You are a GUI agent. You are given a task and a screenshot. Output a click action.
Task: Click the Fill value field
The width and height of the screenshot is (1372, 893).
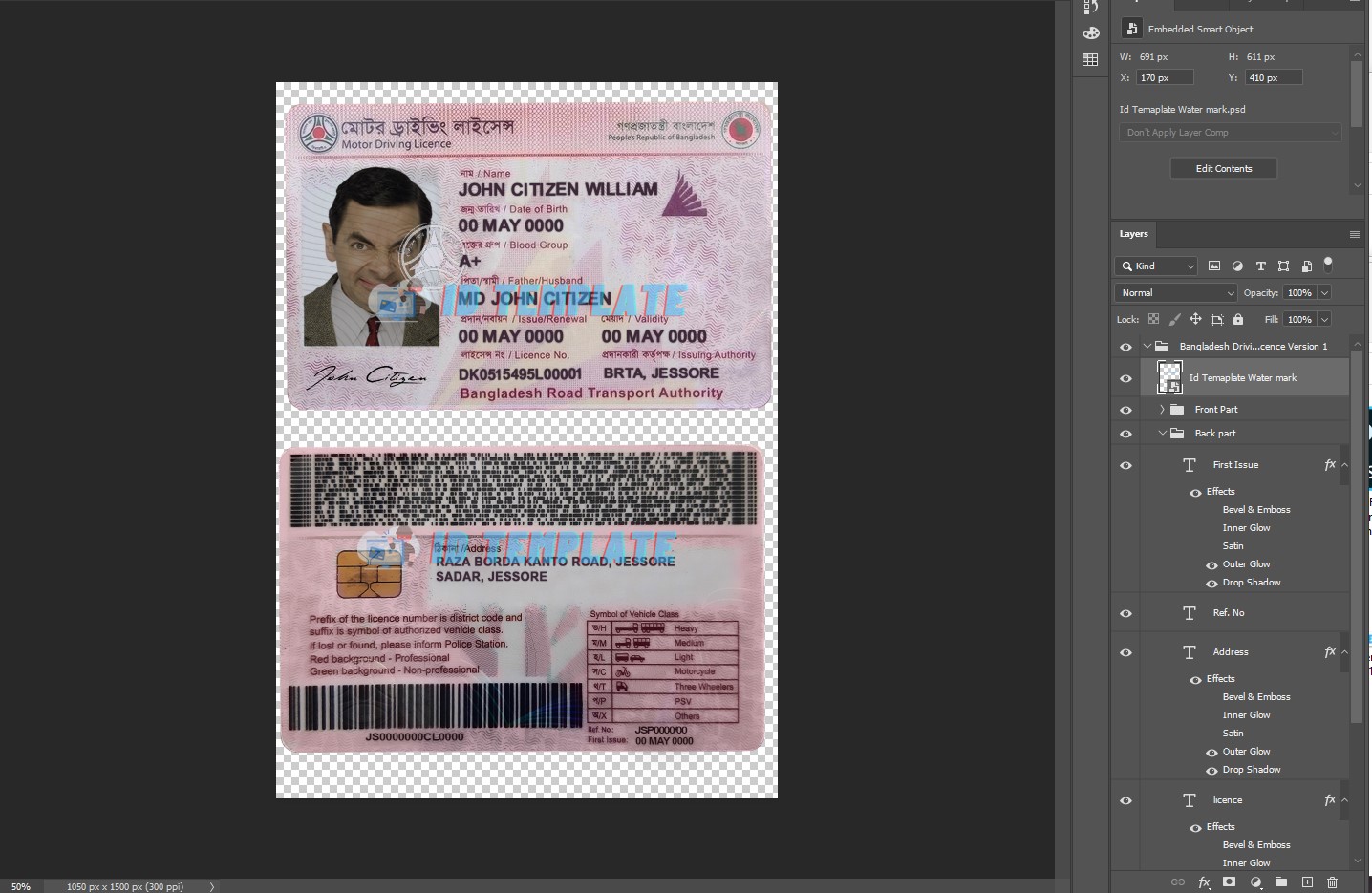pyautogui.click(x=1299, y=319)
